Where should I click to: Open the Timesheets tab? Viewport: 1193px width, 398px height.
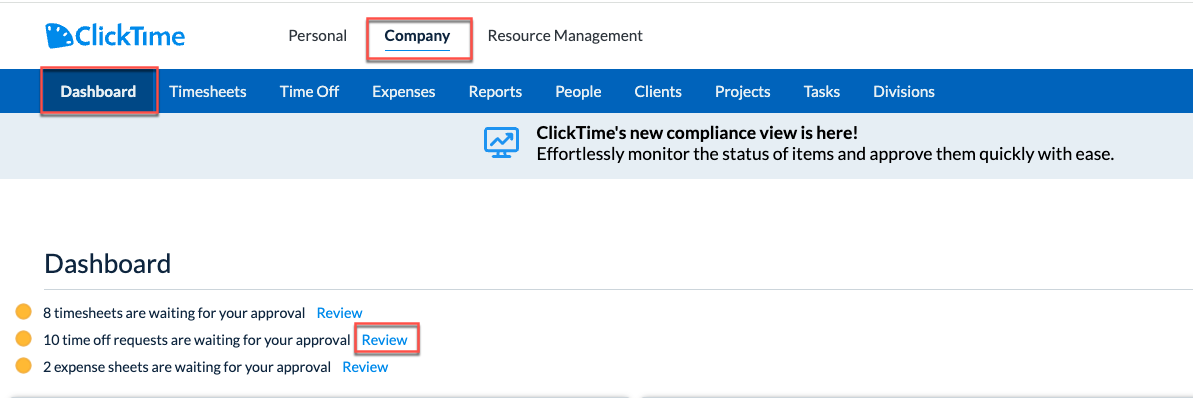point(208,92)
